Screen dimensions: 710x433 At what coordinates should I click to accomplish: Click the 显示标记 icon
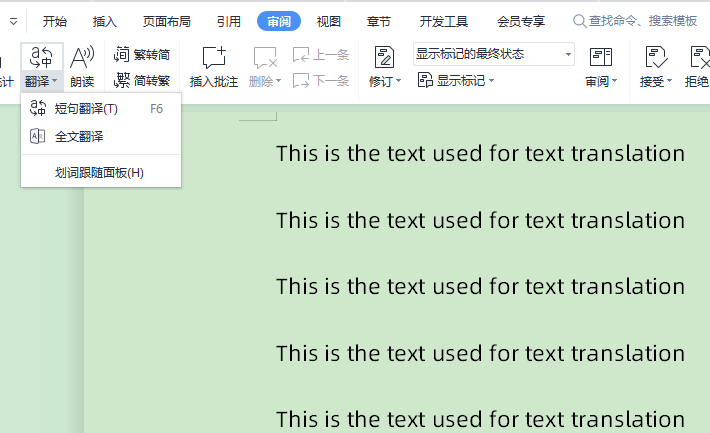(x=425, y=80)
